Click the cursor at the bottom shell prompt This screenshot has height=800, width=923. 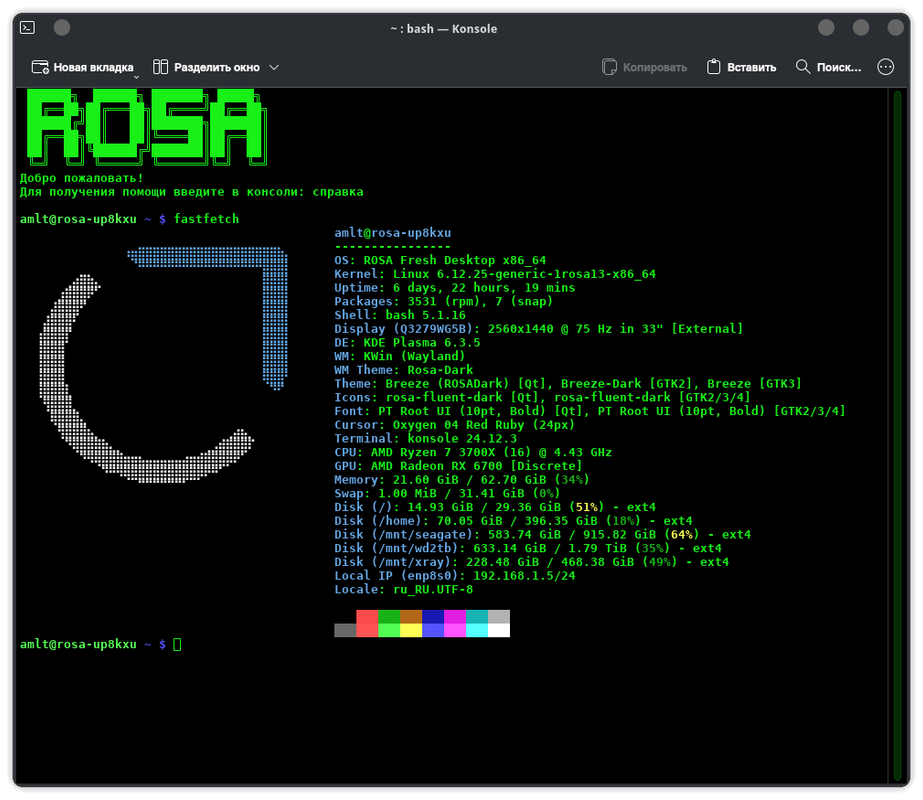(x=177, y=644)
